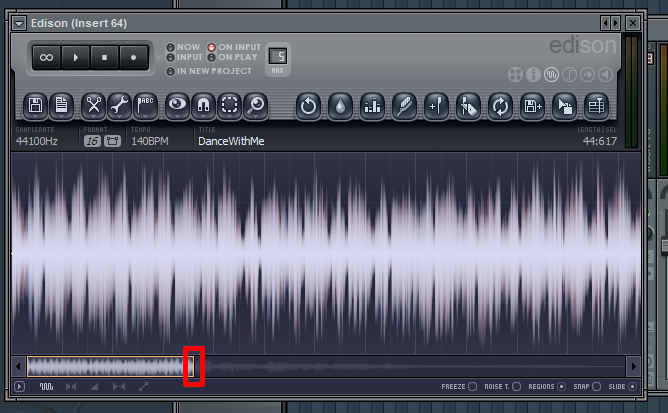
Task: Click the Add marker tool
Action: tap(437, 106)
